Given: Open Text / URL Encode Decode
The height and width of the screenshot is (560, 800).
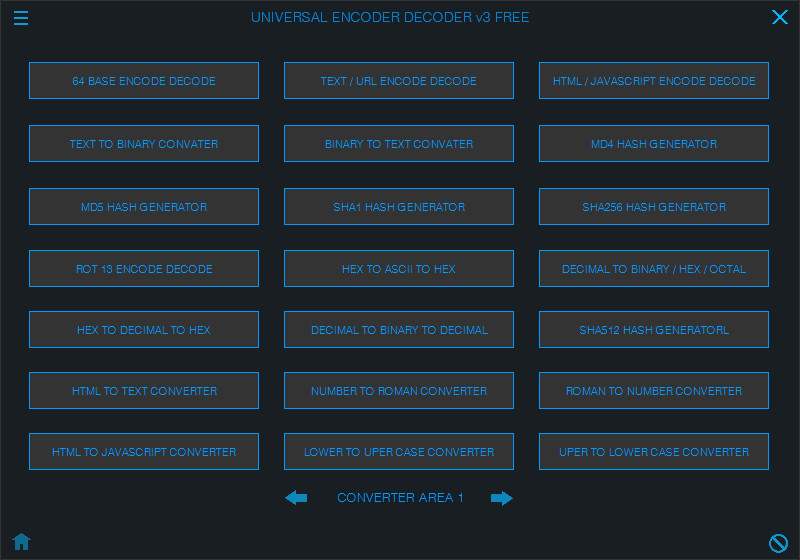Looking at the screenshot, I should point(399,81).
